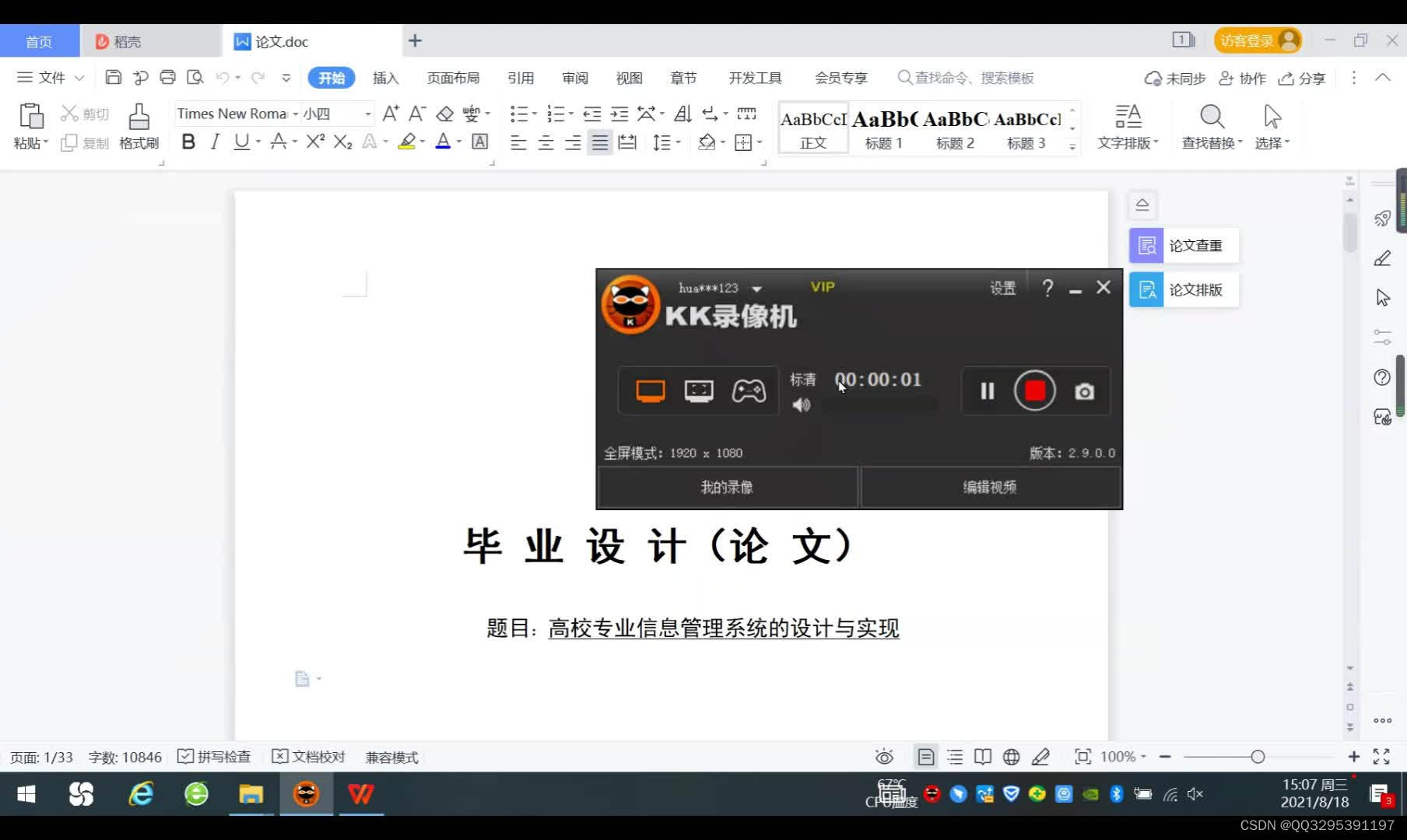The height and width of the screenshot is (840, 1407).
Task: Apply underline formatting
Action: (x=242, y=142)
